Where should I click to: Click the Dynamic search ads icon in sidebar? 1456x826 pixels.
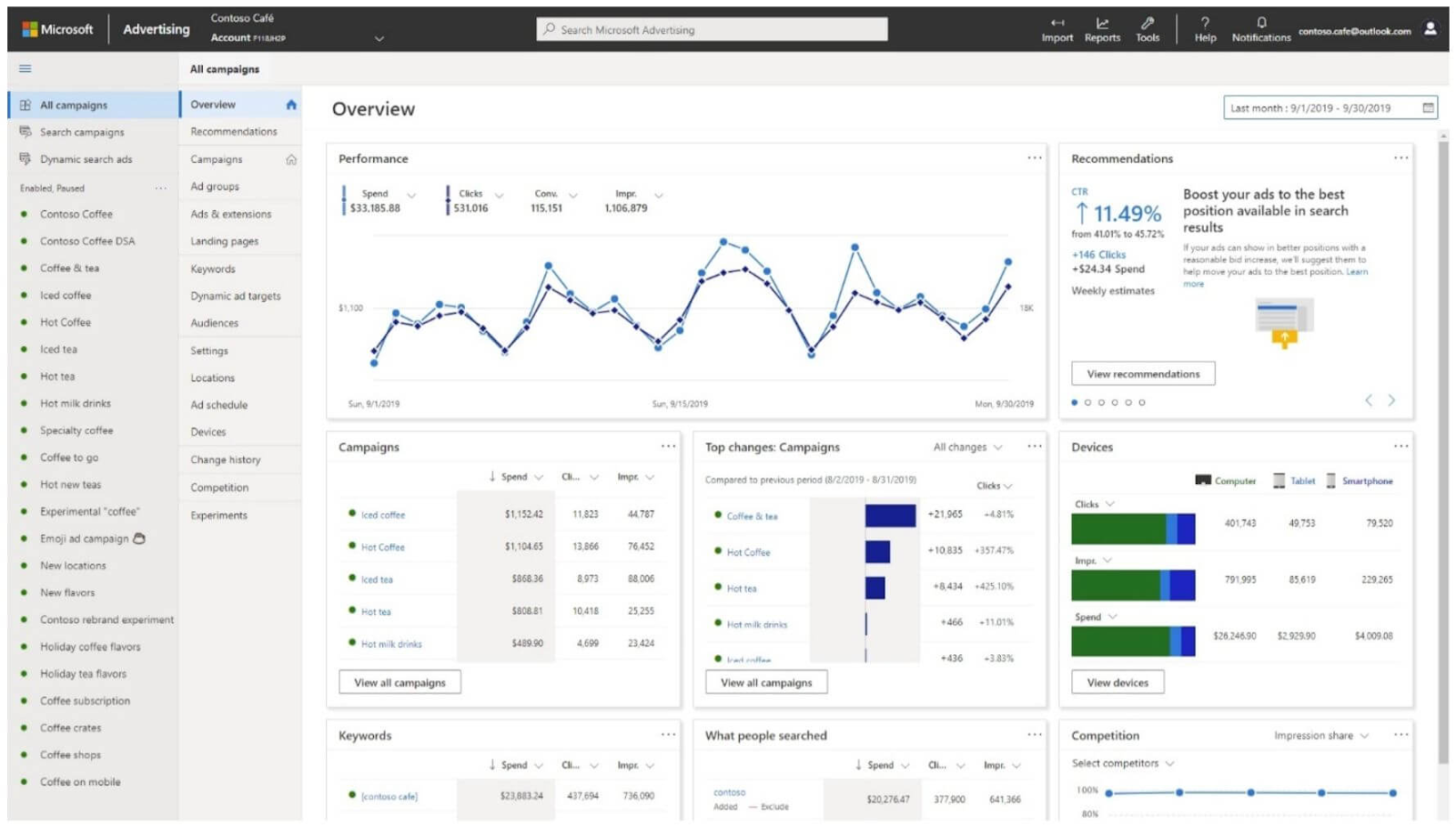tap(25, 159)
